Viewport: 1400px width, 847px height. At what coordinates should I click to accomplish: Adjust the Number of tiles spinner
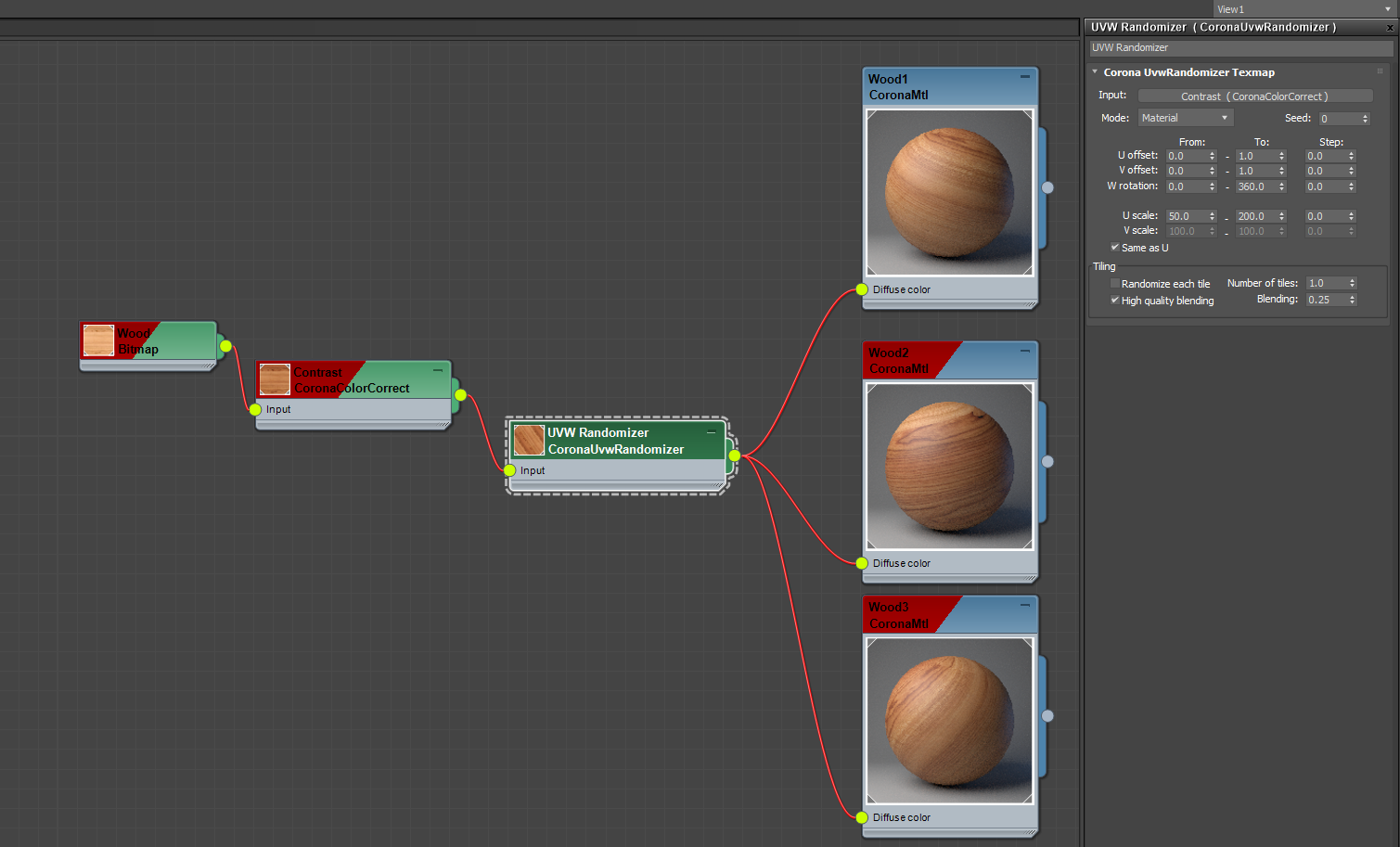coord(1352,283)
